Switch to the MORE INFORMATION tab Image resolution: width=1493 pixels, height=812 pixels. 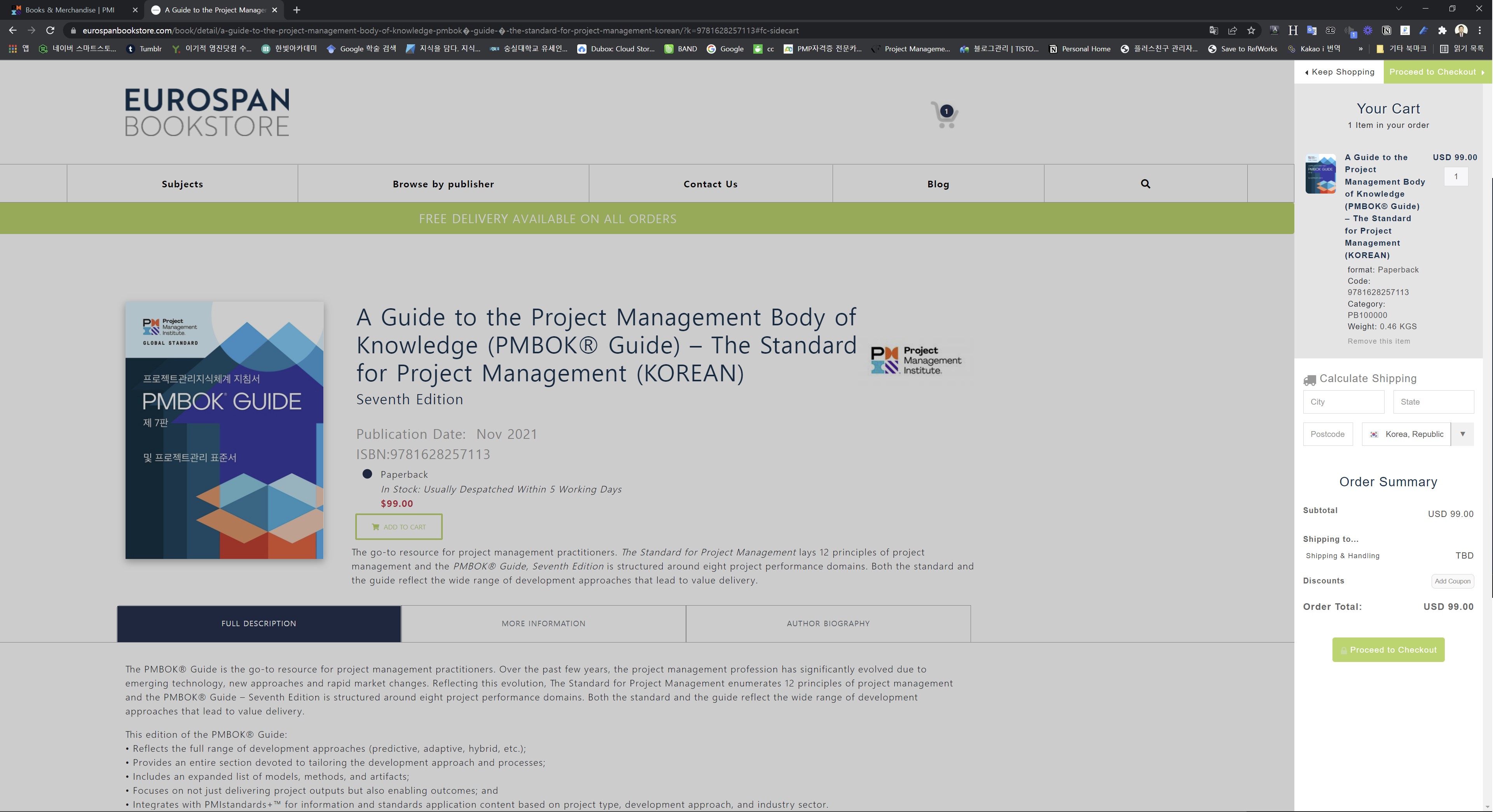(x=543, y=623)
